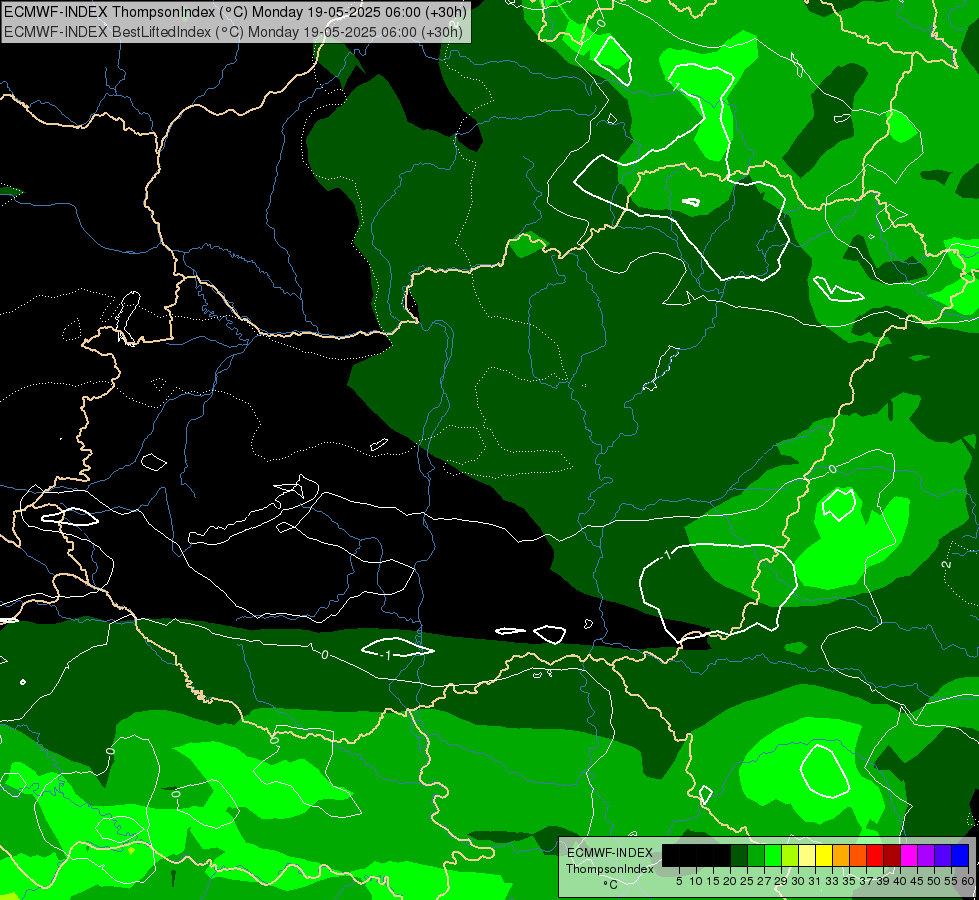Click legend tick value 55
The width and height of the screenshot is (979, 900).
click(952, 881)
